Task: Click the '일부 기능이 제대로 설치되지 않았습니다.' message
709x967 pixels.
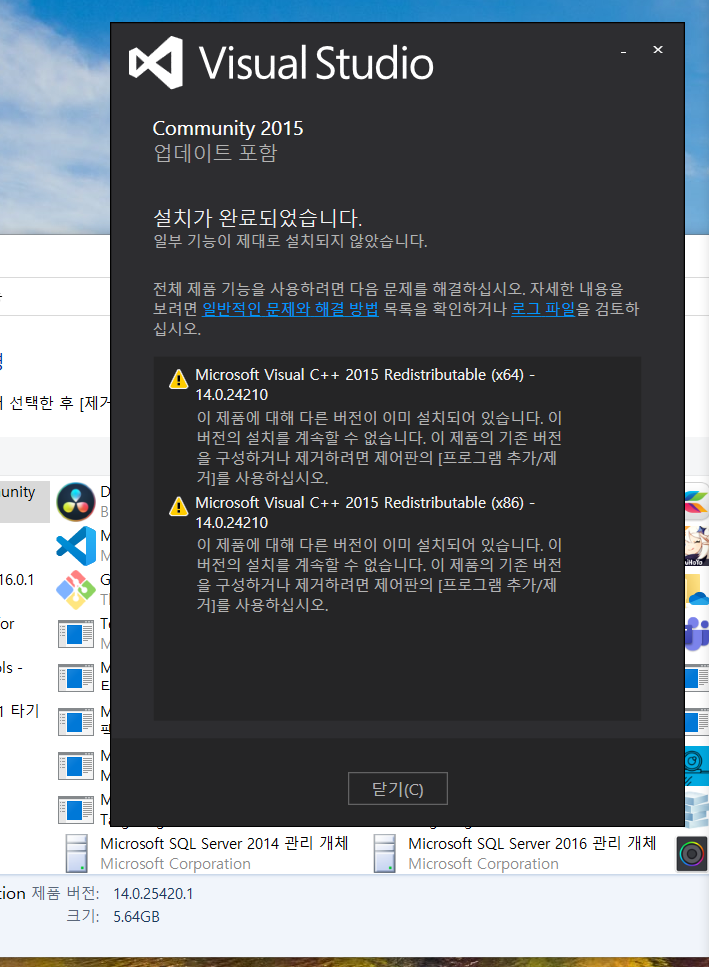Action: point(290,241)
